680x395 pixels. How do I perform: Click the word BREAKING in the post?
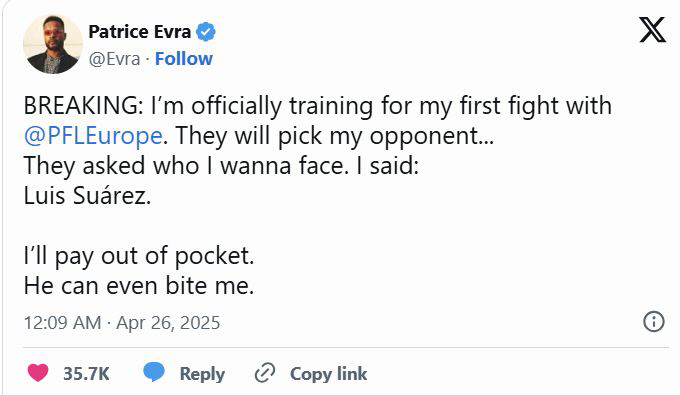click(81, 106)
